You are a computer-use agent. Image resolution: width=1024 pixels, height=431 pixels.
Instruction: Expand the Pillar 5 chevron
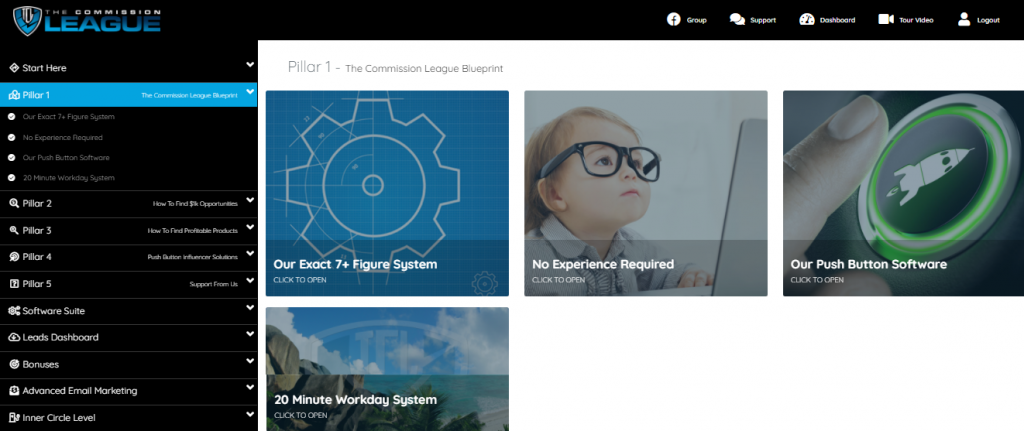tap(250, 281)
